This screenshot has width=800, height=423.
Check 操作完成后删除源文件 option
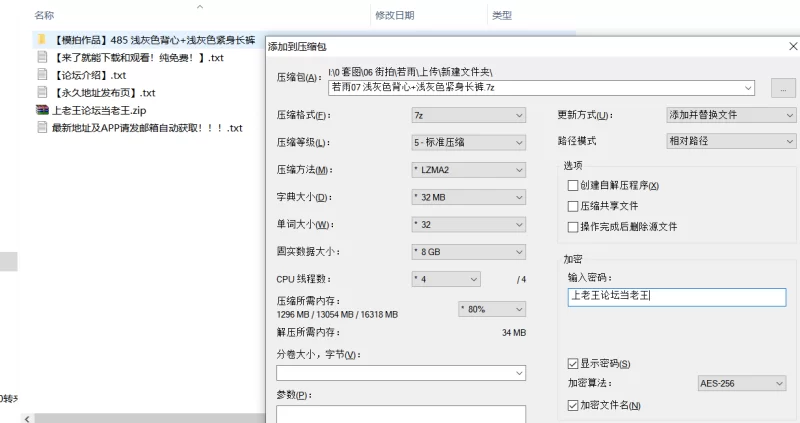point(572,227)
